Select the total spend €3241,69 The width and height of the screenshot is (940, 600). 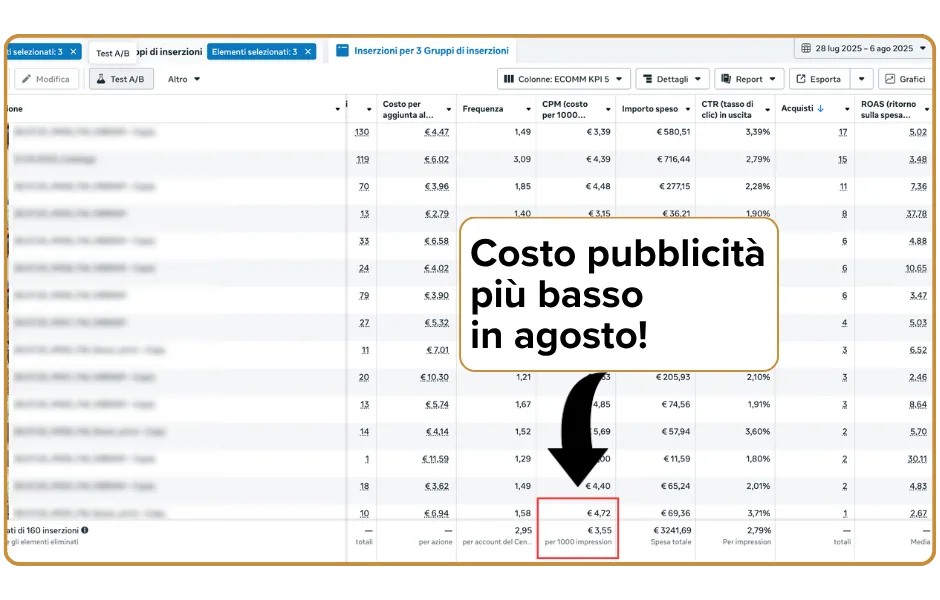670,530
